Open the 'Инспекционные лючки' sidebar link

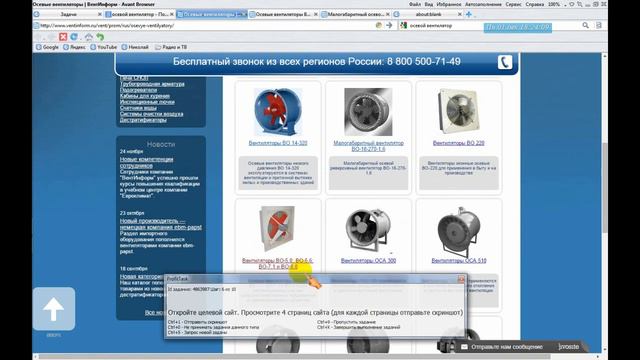(147, 102)
